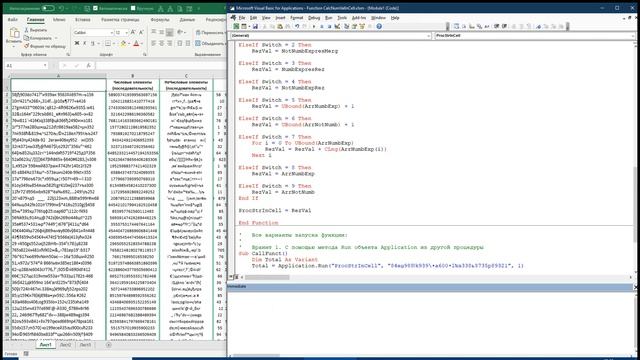Open the Font group dialog launcher
The height and width of the screenshot is (360, 640).
coord(144,54)
